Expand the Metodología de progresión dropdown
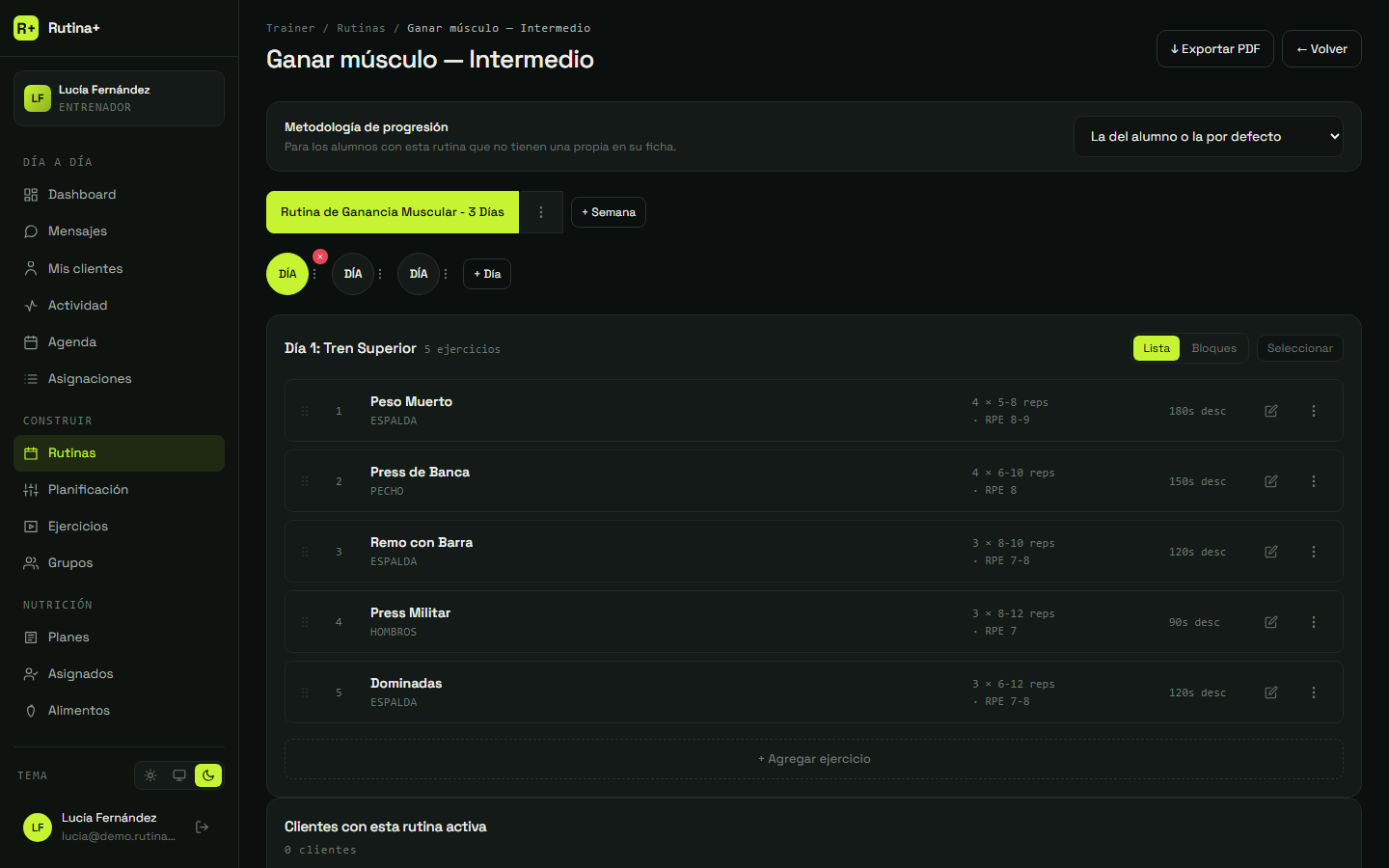Screen dimensions: 1389x868 pos(1209,137)
